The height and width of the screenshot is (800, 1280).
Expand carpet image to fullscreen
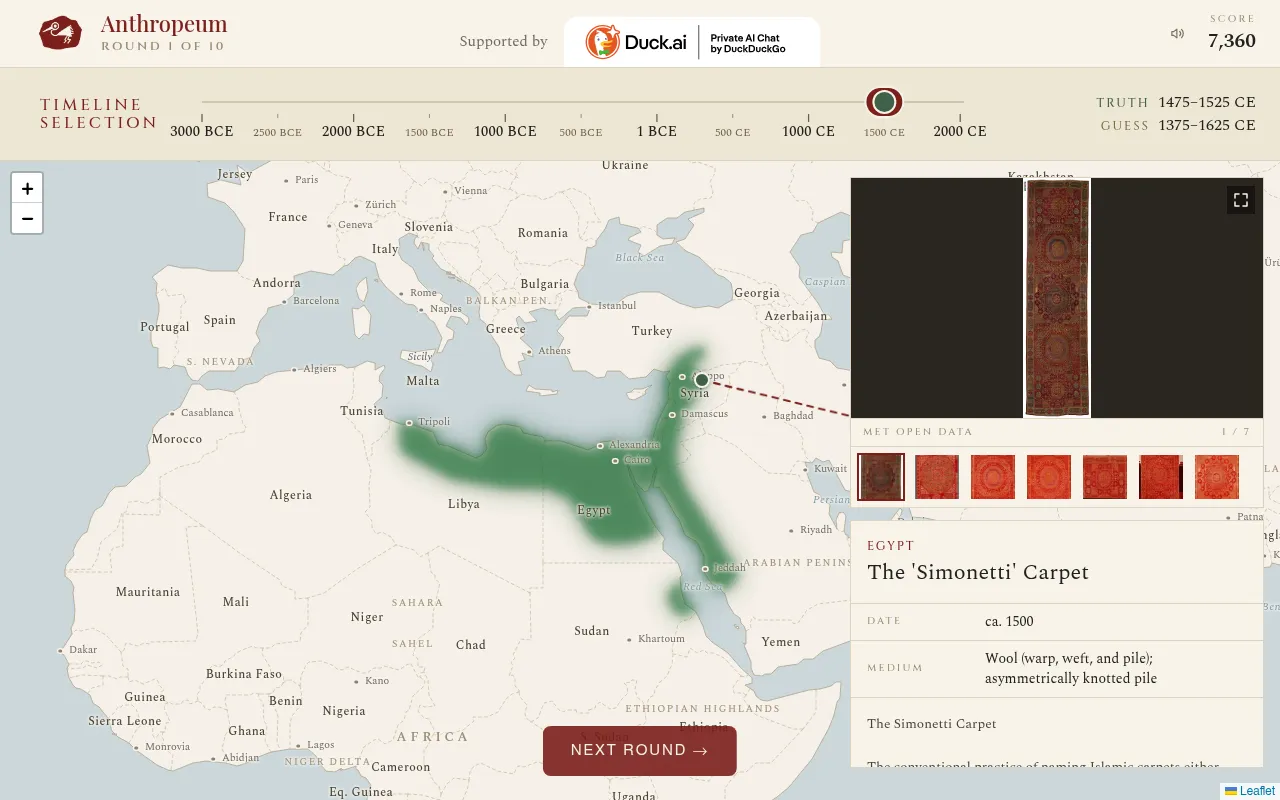click(1240, 200)
